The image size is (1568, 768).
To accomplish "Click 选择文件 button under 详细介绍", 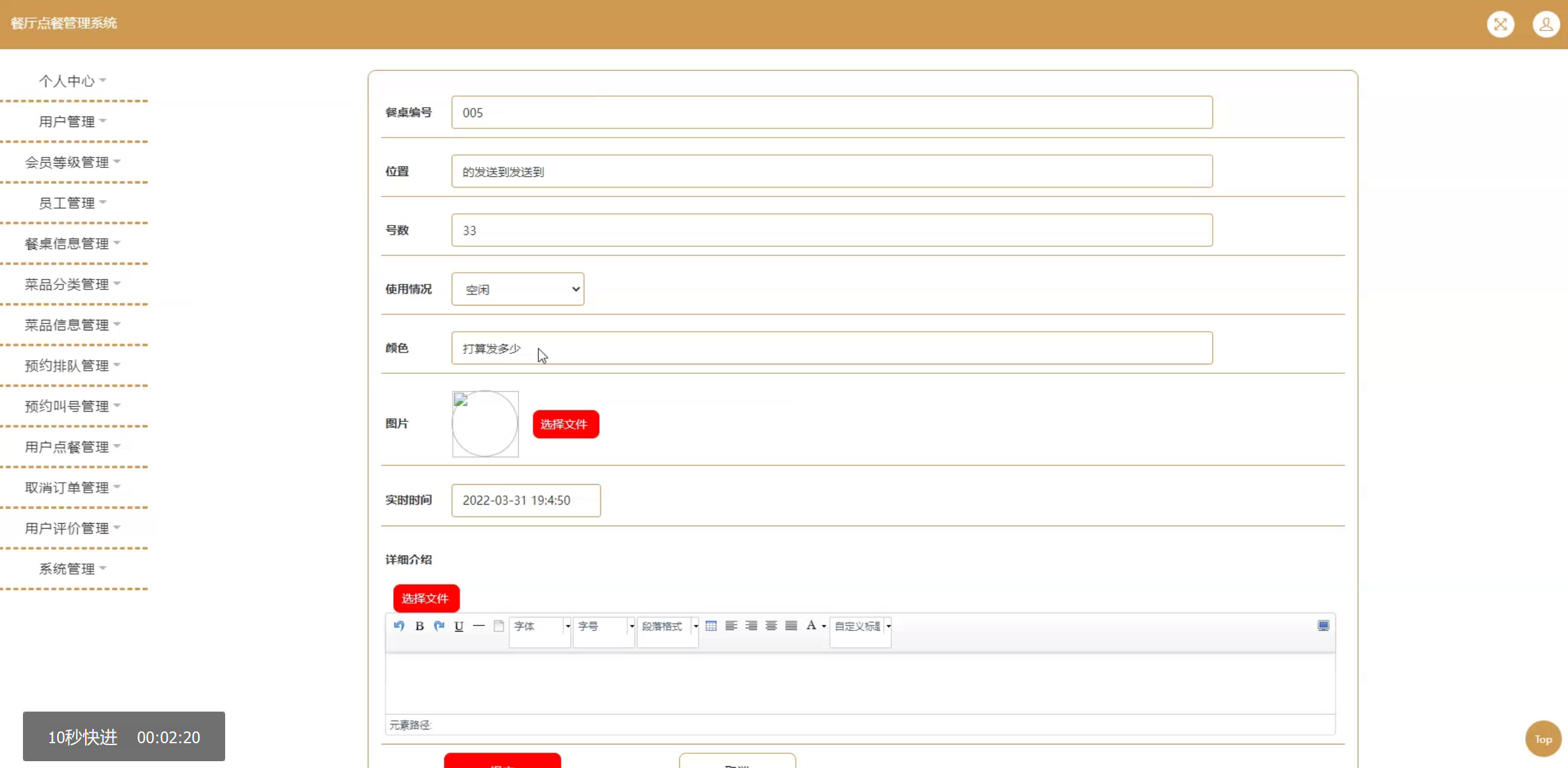I will point(426,598).
